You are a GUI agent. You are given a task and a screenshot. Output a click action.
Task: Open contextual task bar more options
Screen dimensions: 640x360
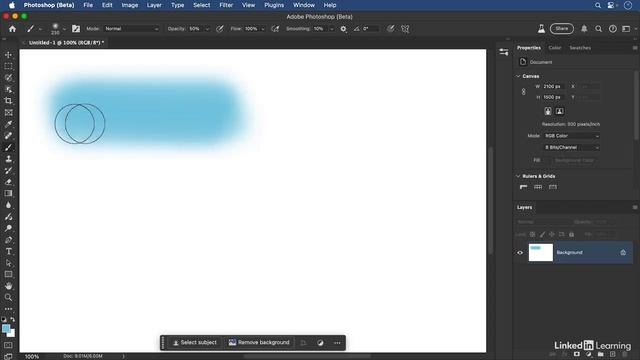click(337, 343)
